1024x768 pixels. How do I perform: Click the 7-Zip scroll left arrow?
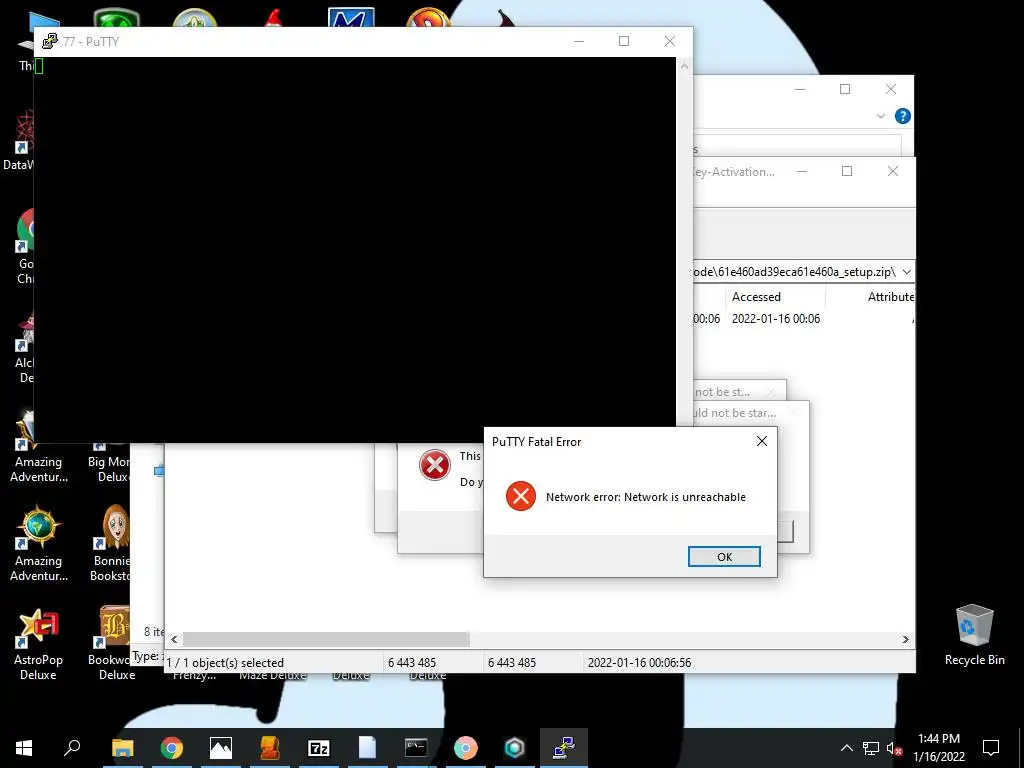174,639
